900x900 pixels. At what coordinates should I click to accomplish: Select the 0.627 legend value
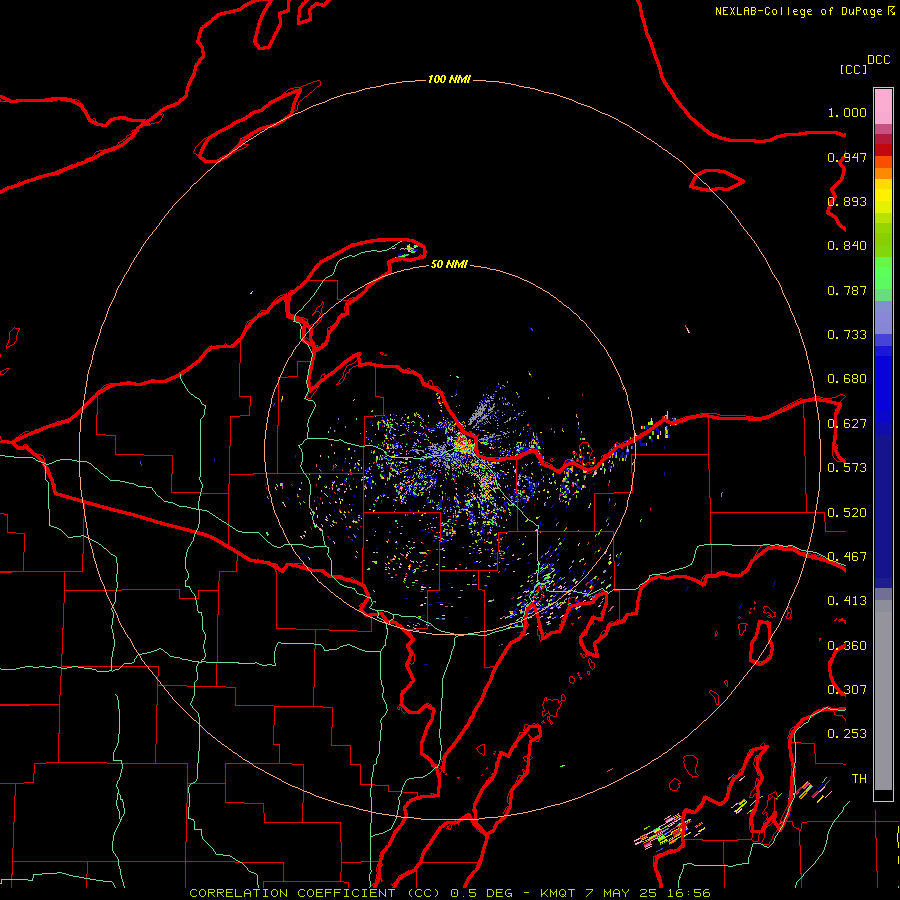click(847, 424)
